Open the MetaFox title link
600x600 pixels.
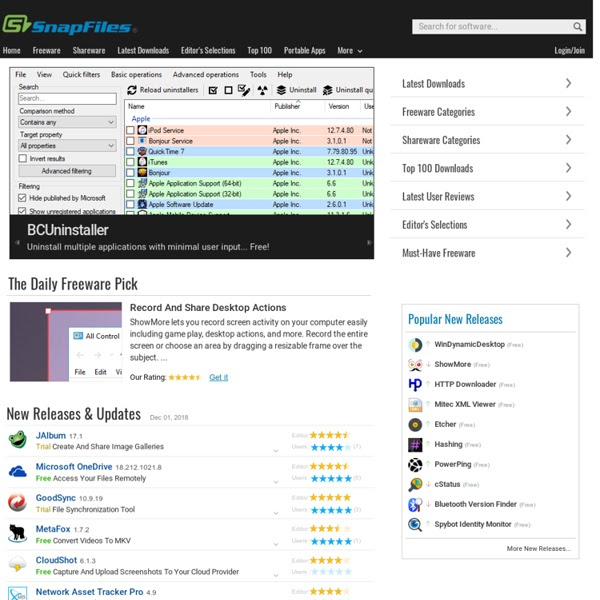[x=53, y=529]
